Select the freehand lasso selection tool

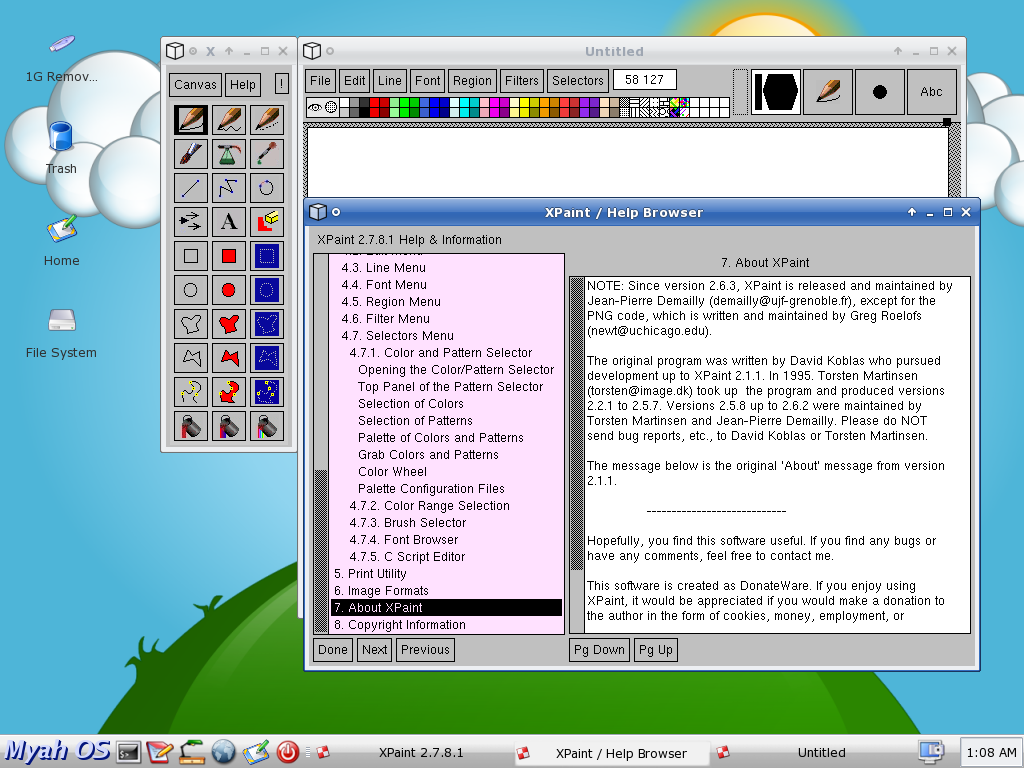[x=266, y=324]
